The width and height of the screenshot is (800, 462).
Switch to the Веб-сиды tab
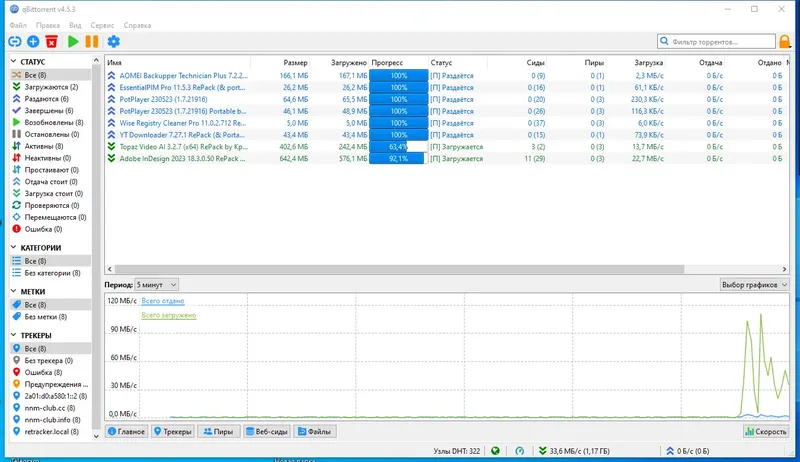tap(267, 431)
